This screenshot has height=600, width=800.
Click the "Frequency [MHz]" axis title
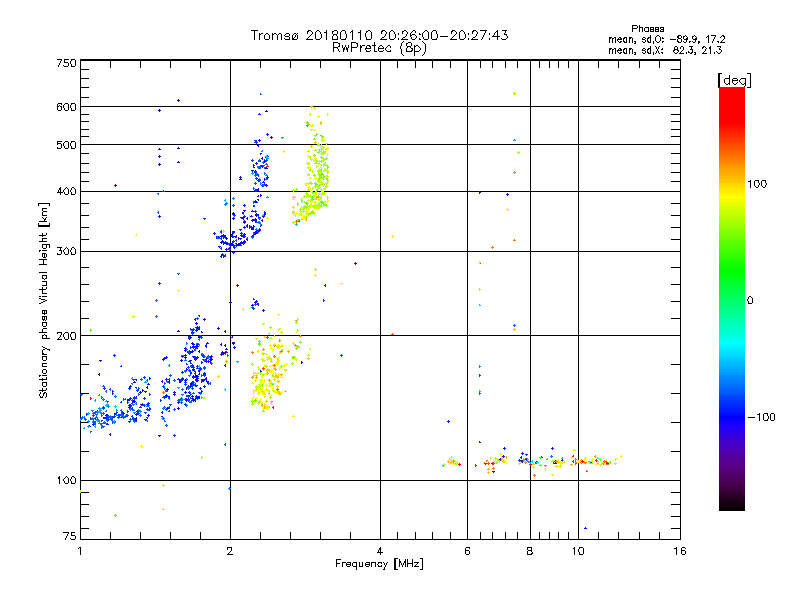[379, 564]
